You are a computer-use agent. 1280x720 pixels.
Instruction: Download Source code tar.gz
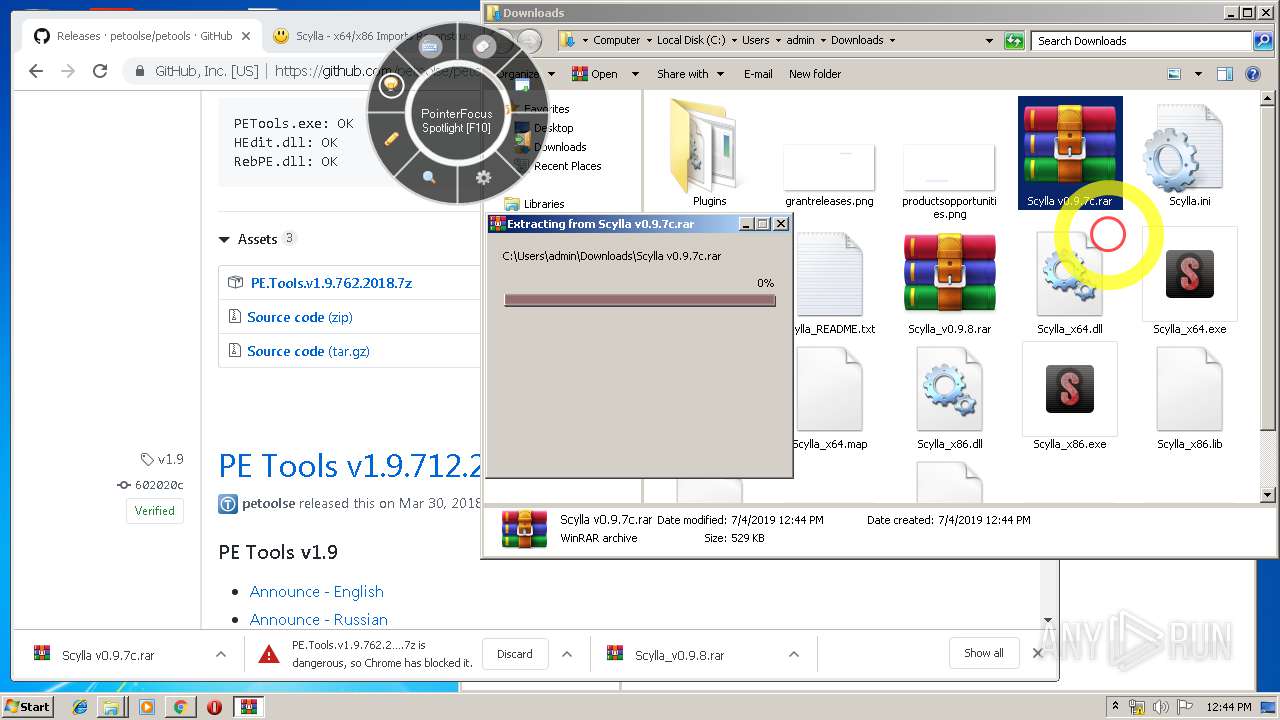point(308,351)
